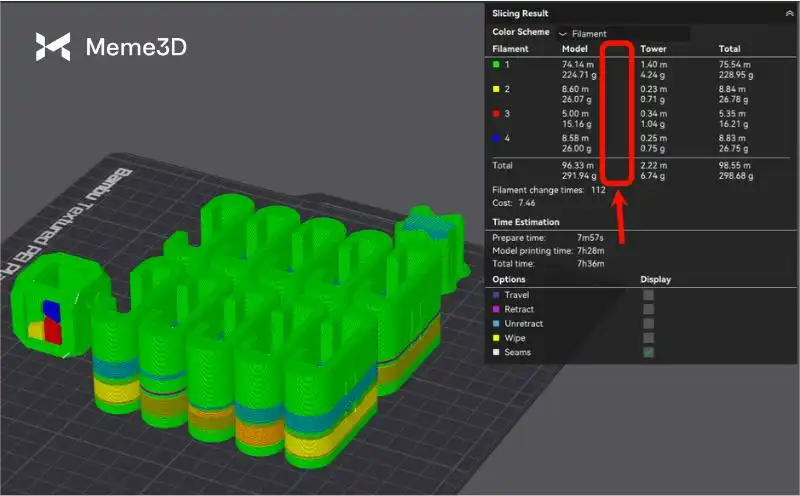The image size is (800, 496).
Task: Enable the Unretract display checkbox
Action: pos(648,323)
